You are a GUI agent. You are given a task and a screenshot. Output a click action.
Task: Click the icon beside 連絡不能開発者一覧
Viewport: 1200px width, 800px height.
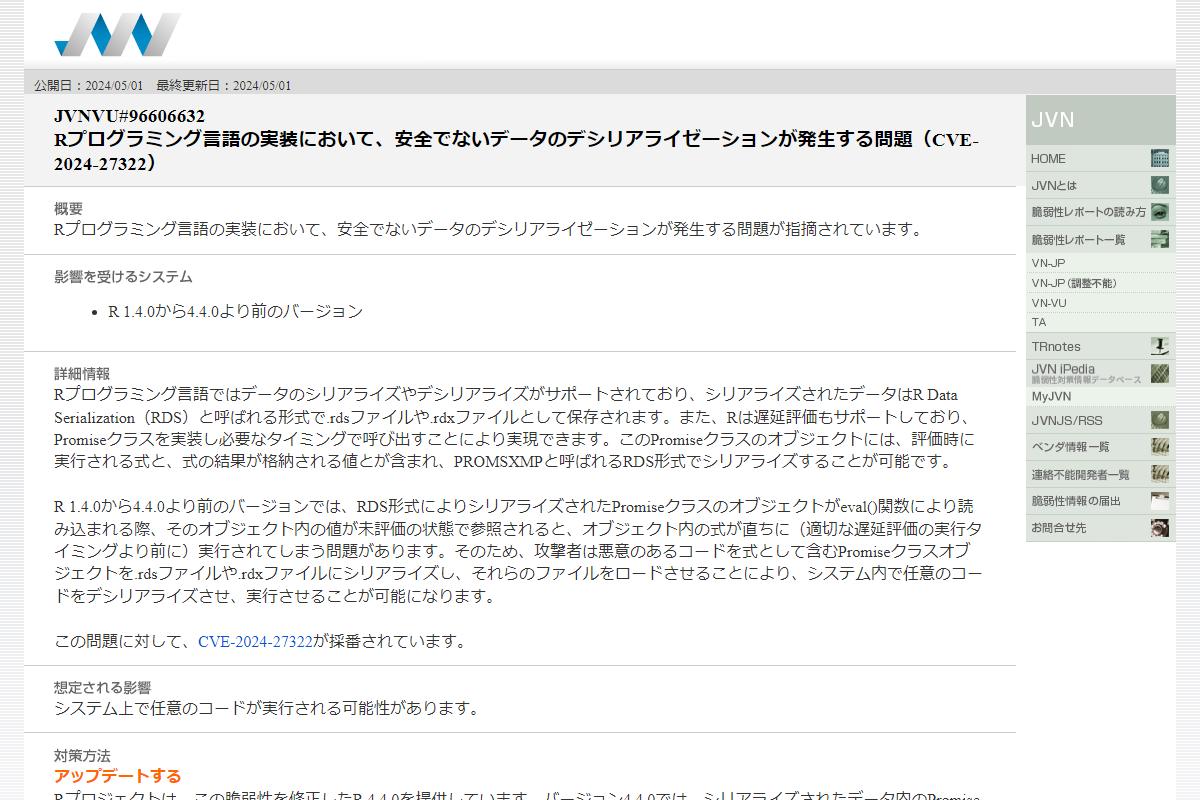1159,474
